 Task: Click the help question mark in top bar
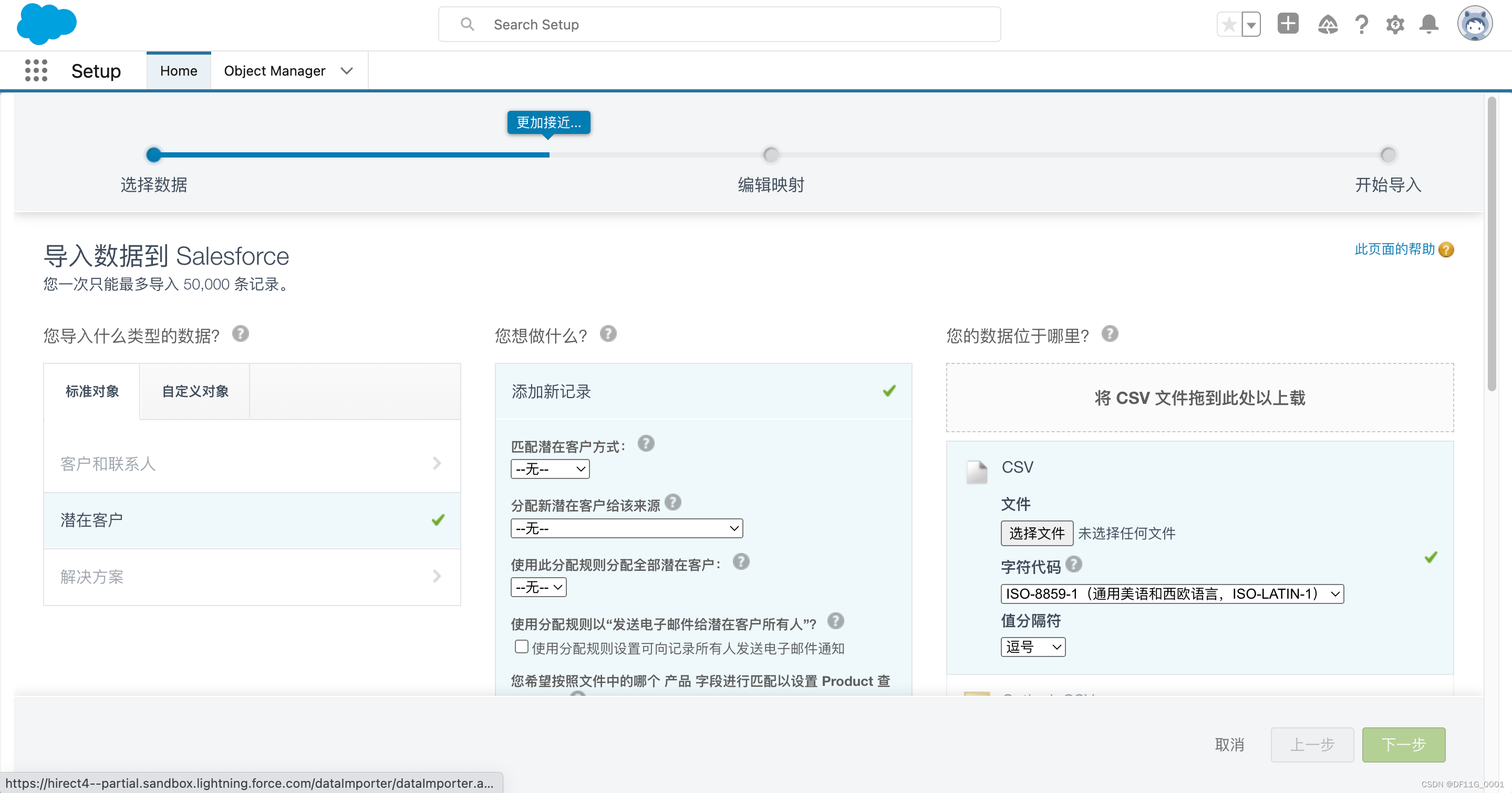pyautogui.click(x=1362, y=24)
